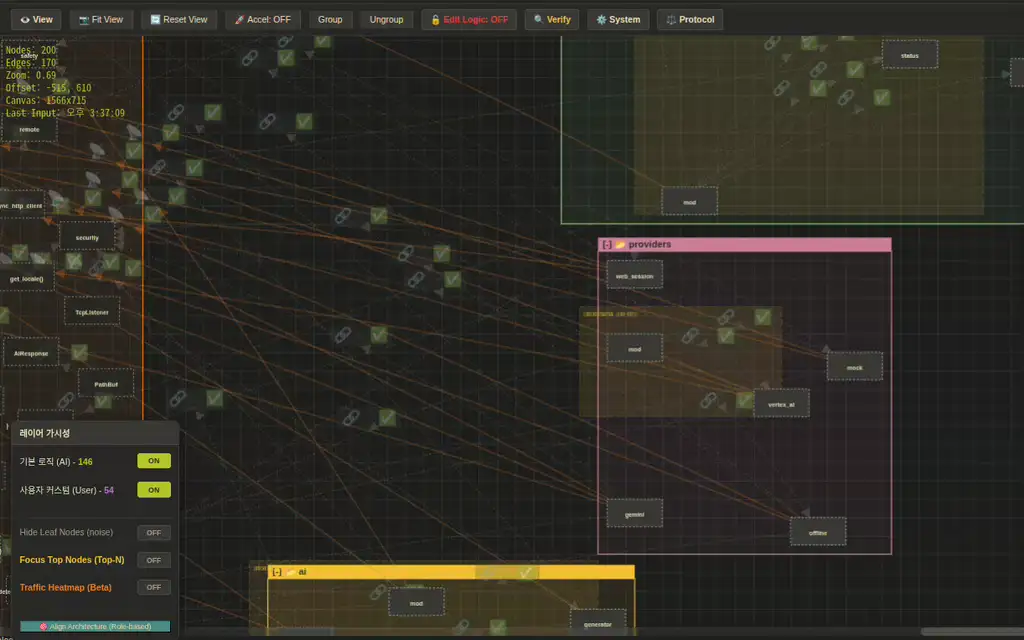Select the gemini node
The height and width of the screenshot is (640, 1024).
[634, 514]
